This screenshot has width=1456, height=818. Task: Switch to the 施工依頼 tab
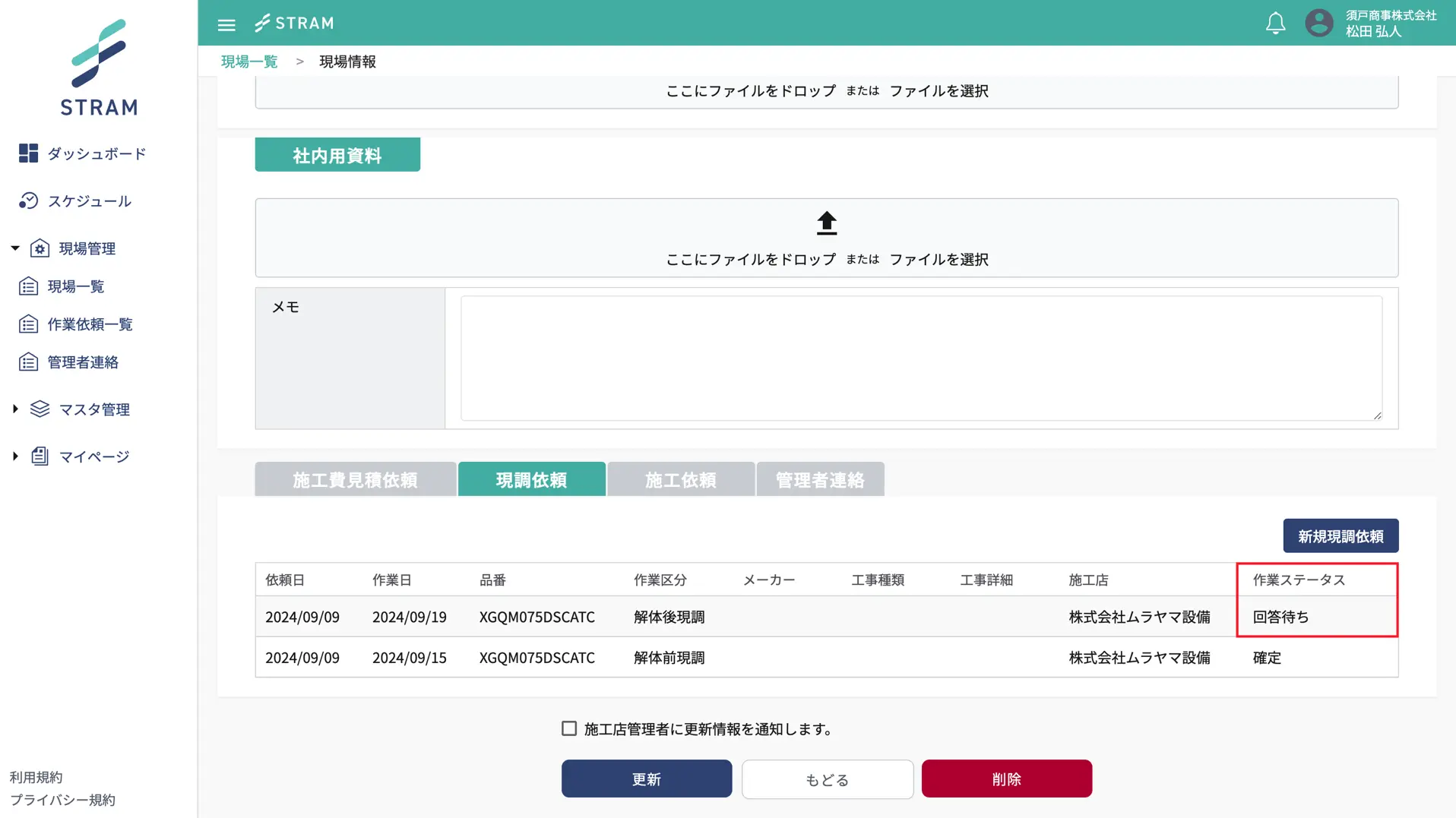[680, 479]
